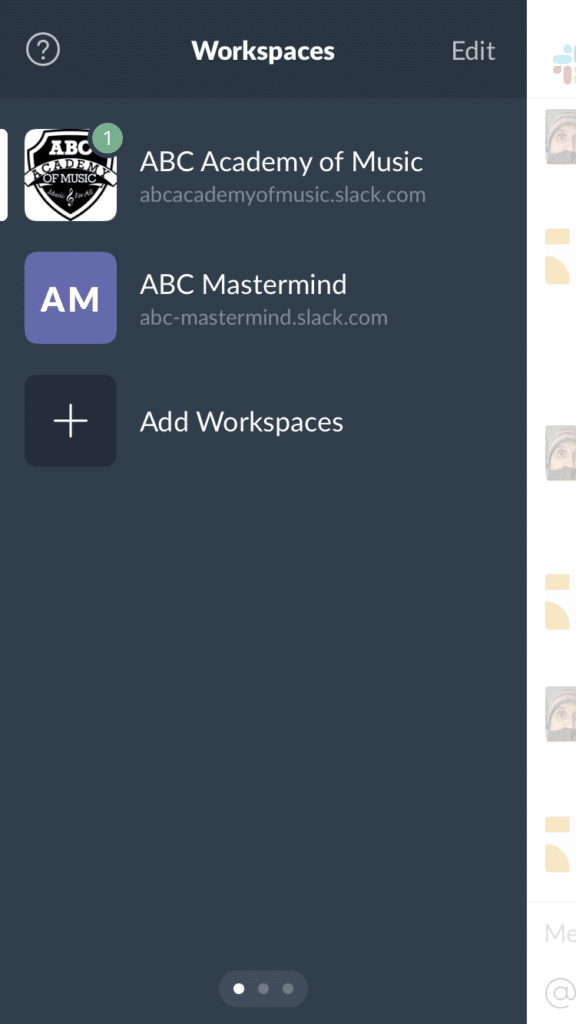Viewport: 576px width, 1024px height.
Task: Click the abcacademyofmusic.slack.com URL text
Action: (283, 195)
